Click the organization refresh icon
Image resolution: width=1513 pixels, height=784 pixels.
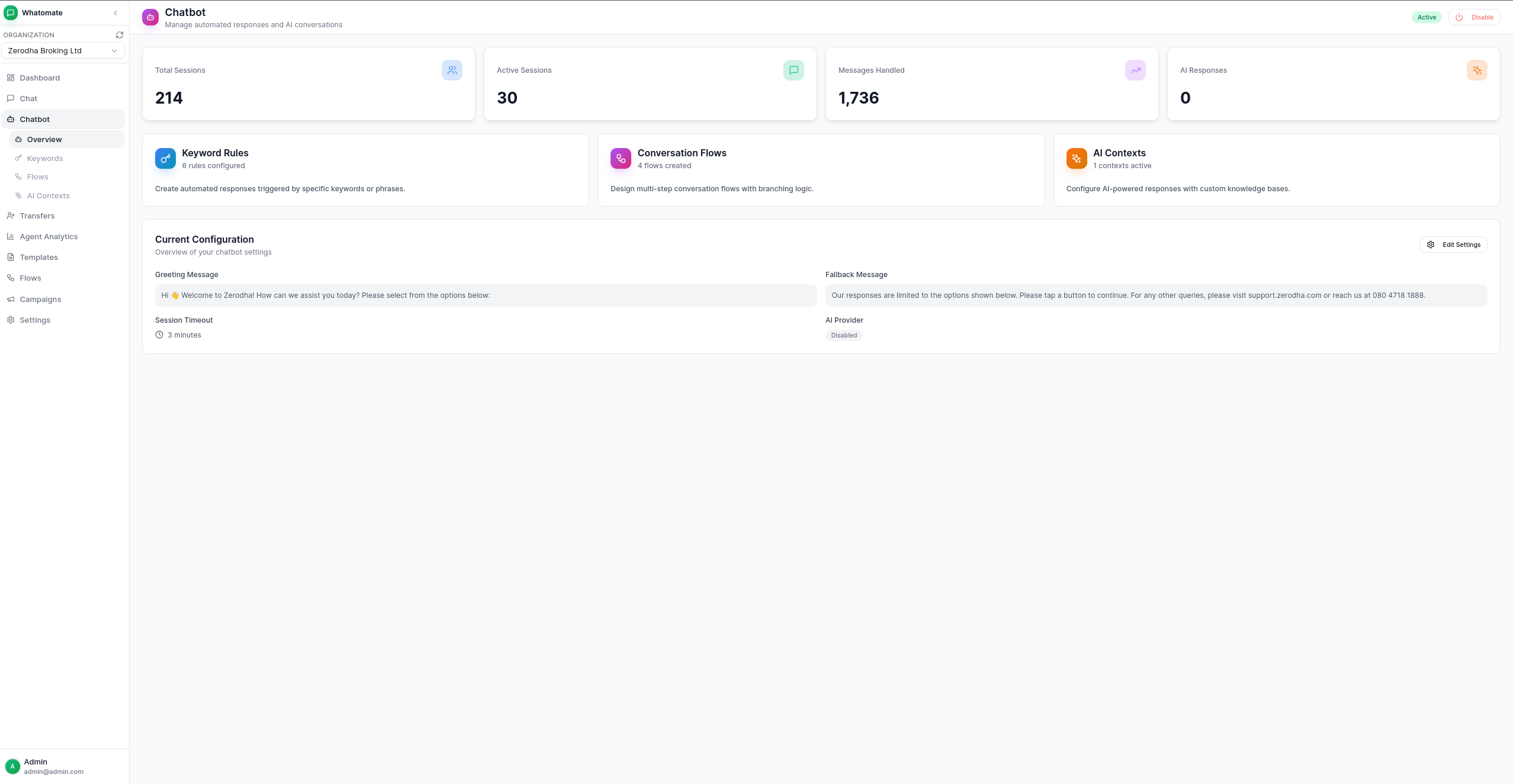pyautogui.click(x=120, y=34)
